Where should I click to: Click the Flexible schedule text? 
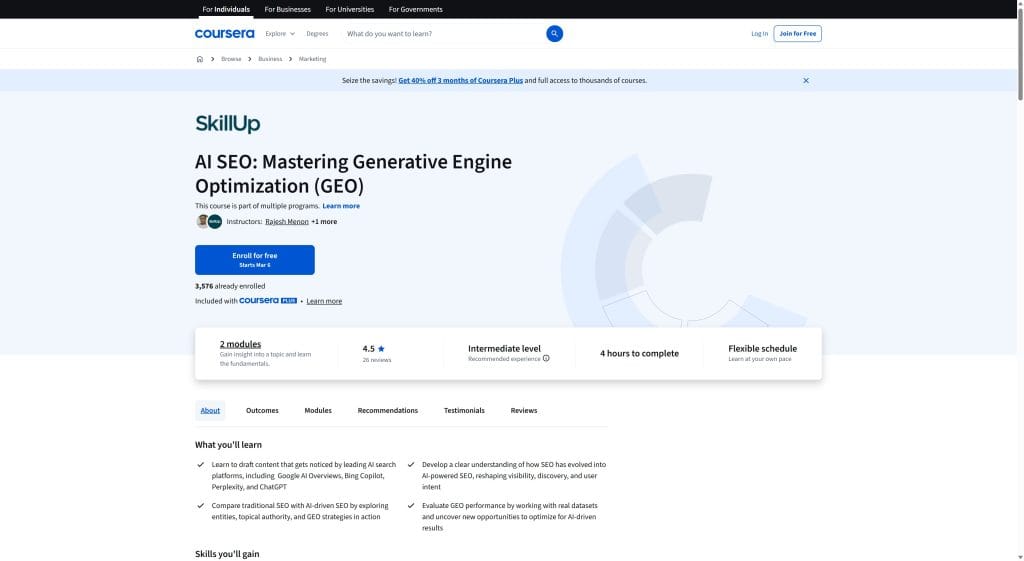(762, 348)
